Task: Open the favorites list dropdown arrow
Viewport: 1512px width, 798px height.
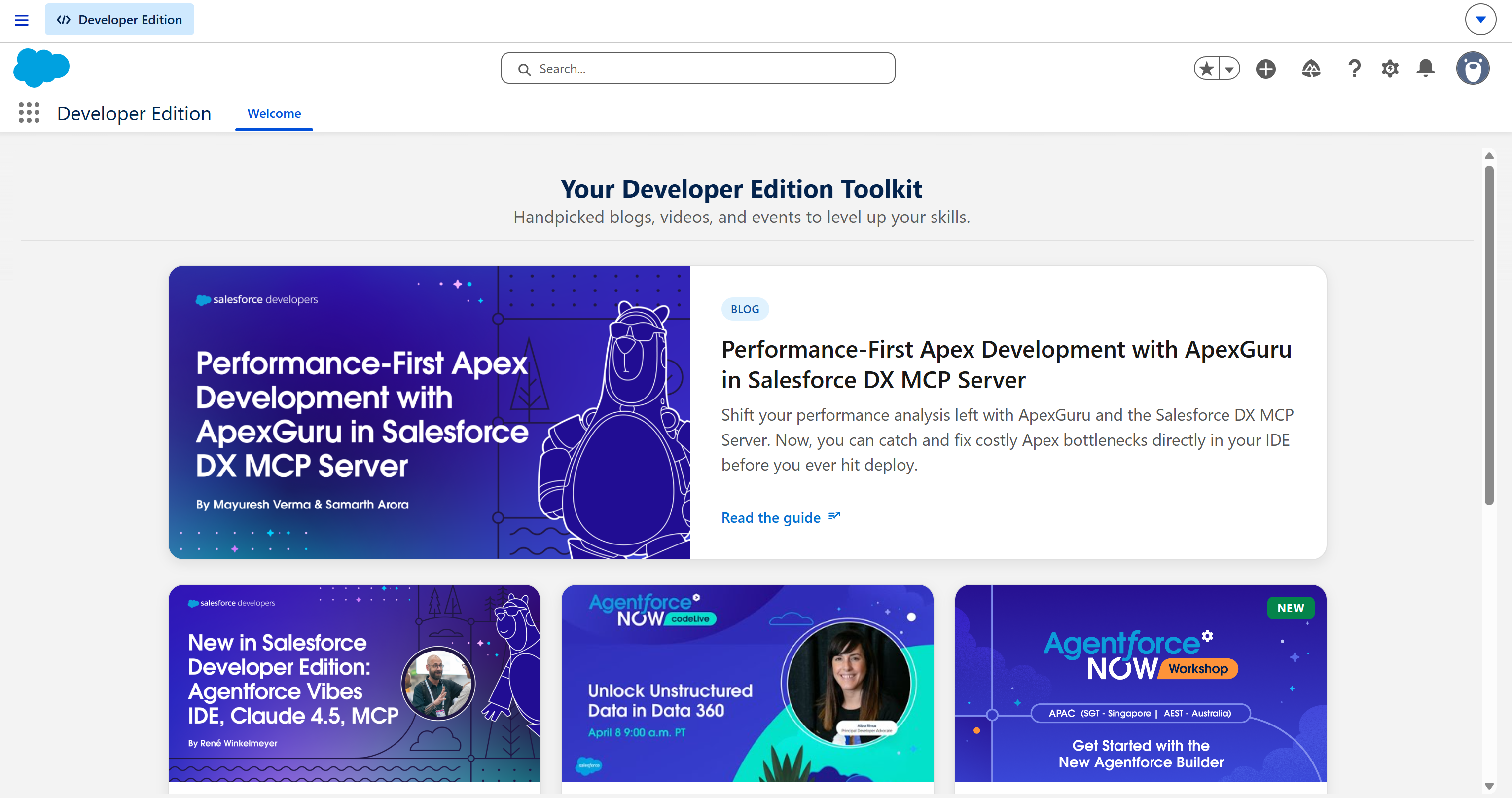Action: [x=1229, y=69]
